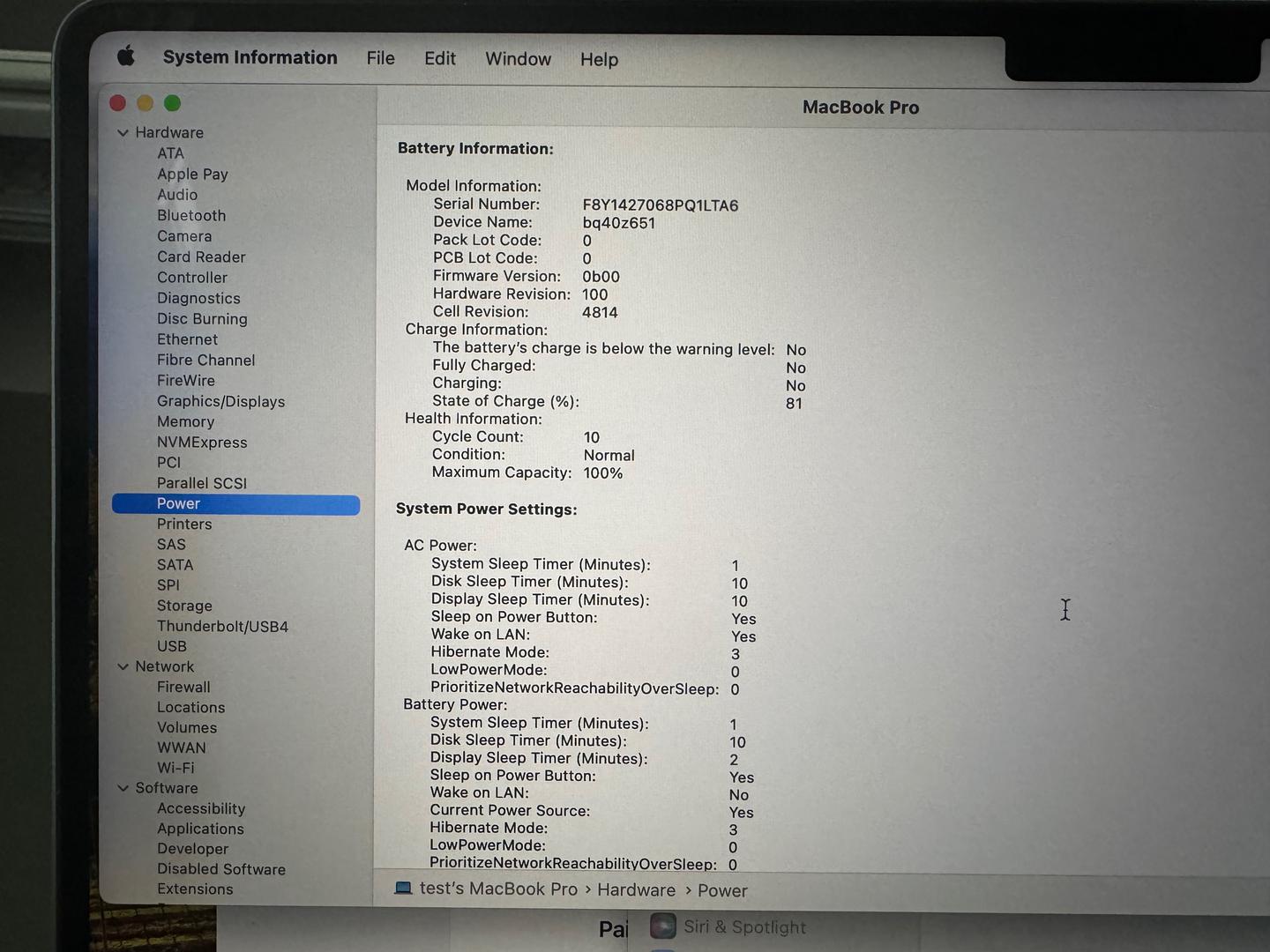
Task: Open the Apple menu icon
Action: click(126, 57)
